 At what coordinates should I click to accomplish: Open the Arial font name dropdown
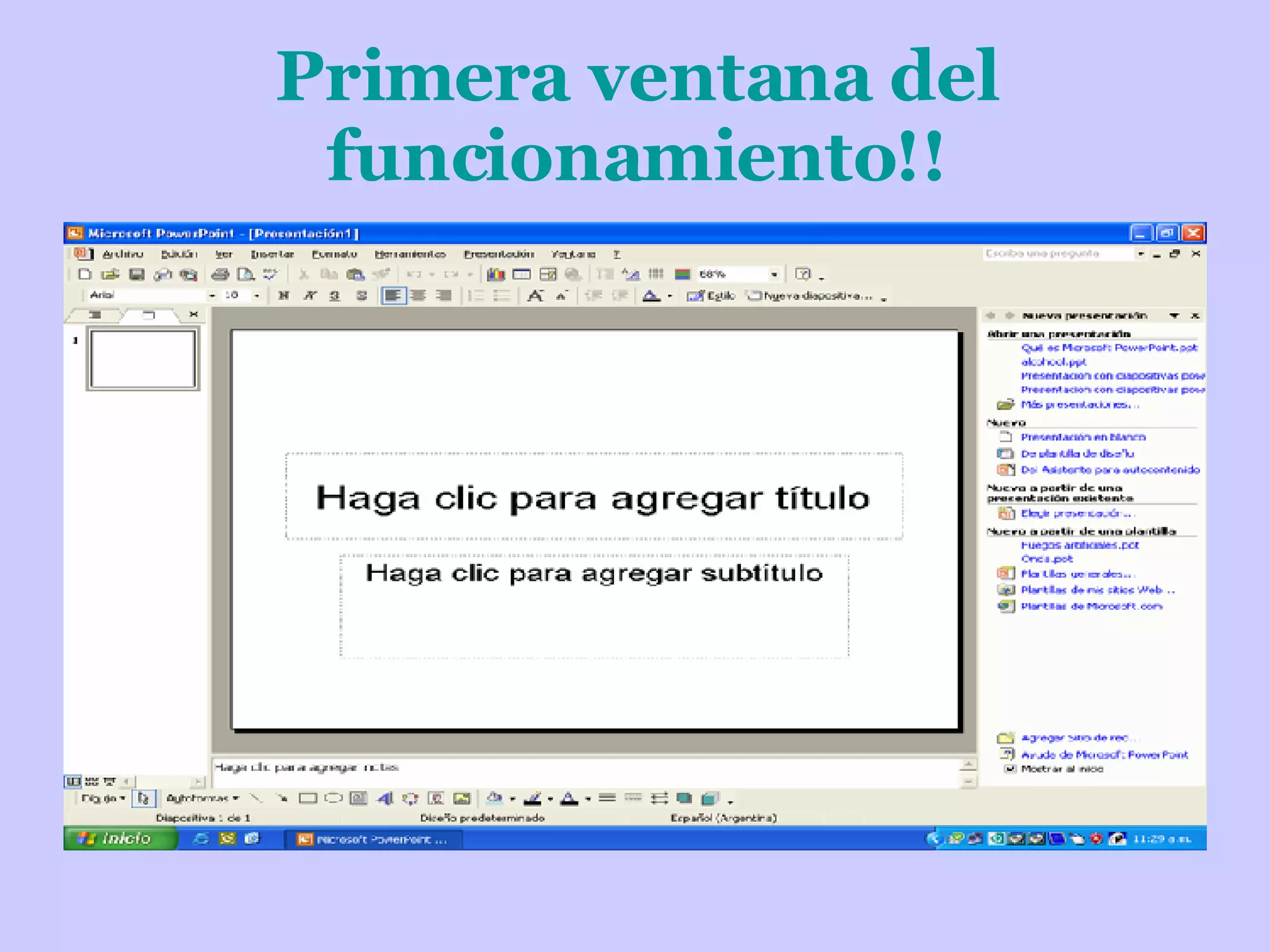(x=211, y=296)
